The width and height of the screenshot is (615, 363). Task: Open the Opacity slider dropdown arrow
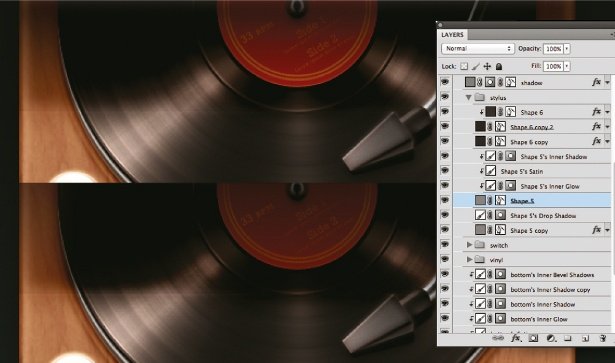[x=567, y=49]
